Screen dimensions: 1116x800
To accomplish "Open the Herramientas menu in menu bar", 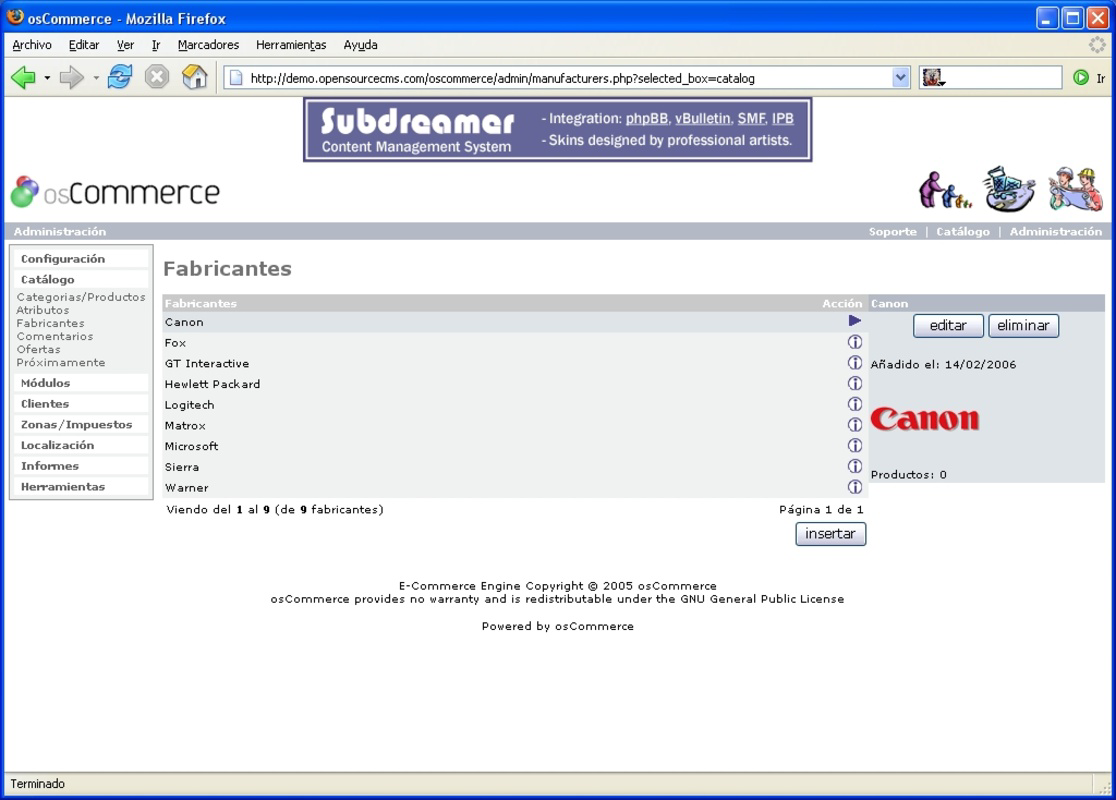I will pyautogui.click(x=291, y=45).
